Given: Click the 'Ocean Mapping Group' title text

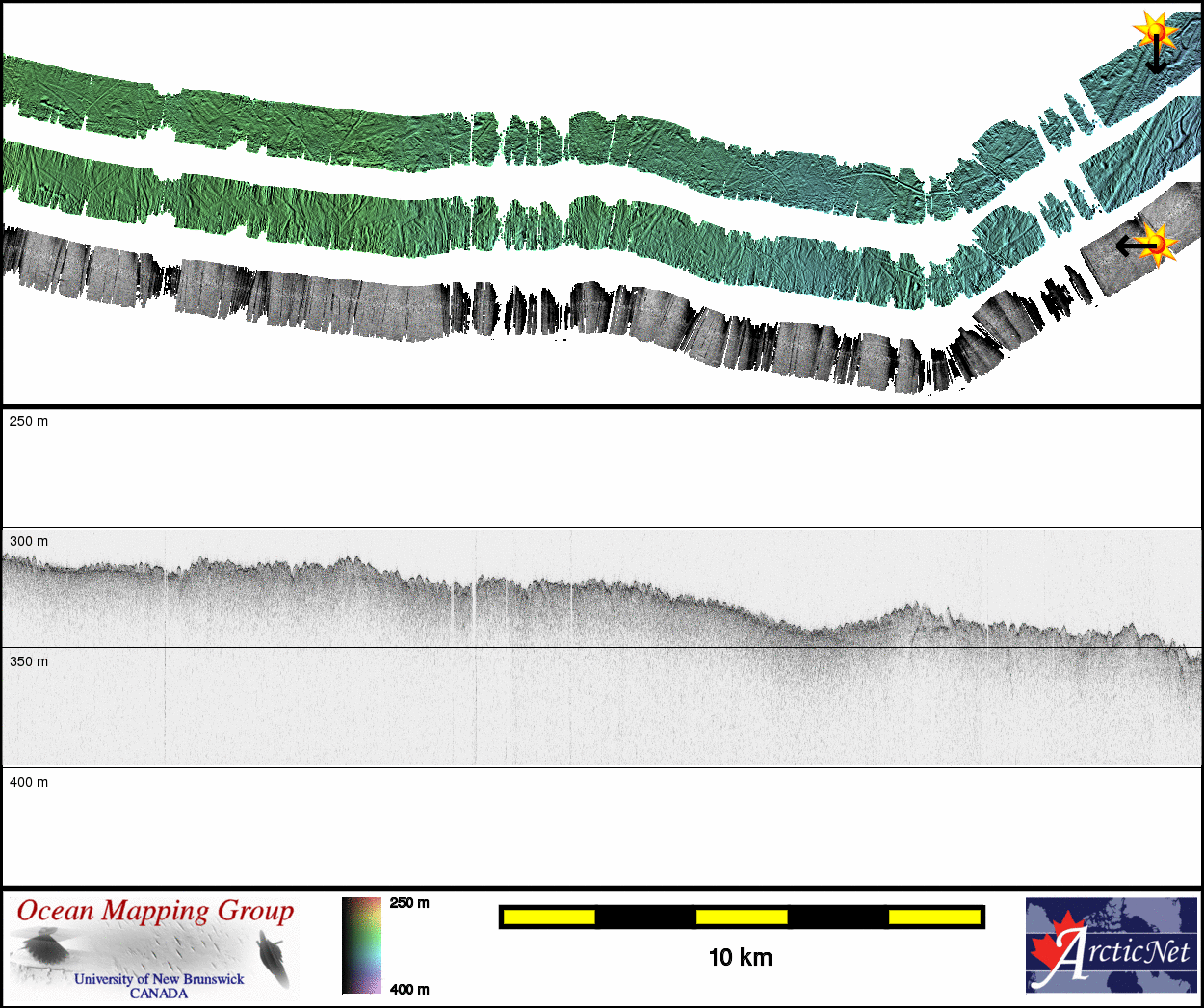Looking at the screenshot, I should tap(155, 911).
